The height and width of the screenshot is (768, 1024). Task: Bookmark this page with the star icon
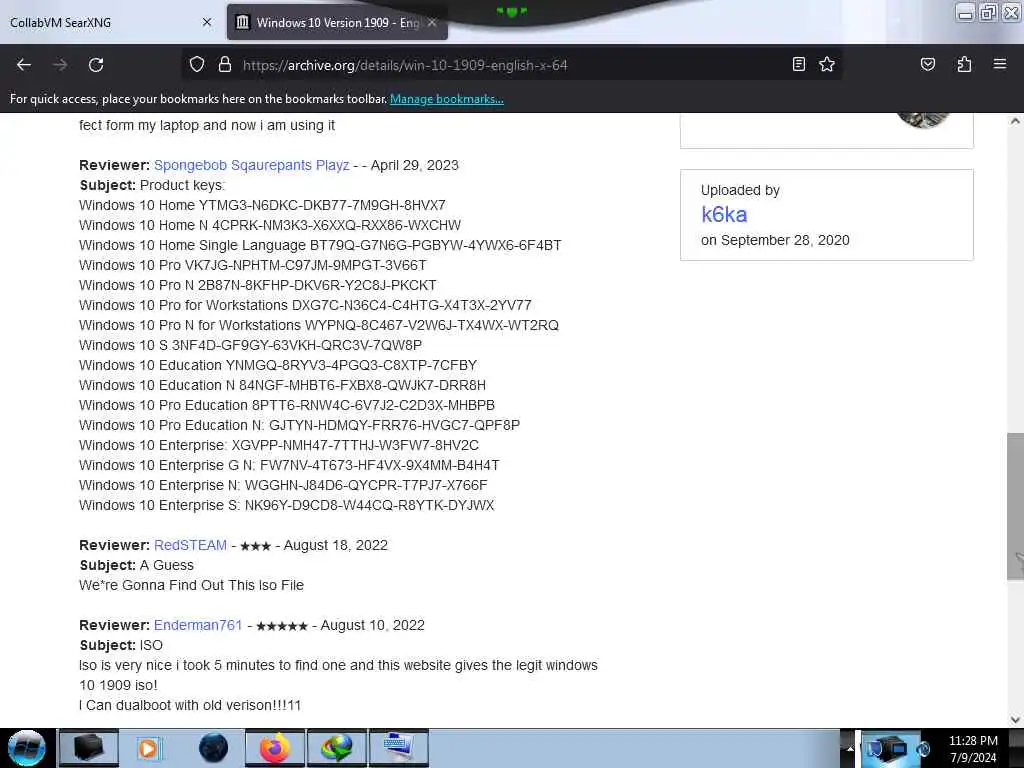pyautogui.click(x=827, y=64)
